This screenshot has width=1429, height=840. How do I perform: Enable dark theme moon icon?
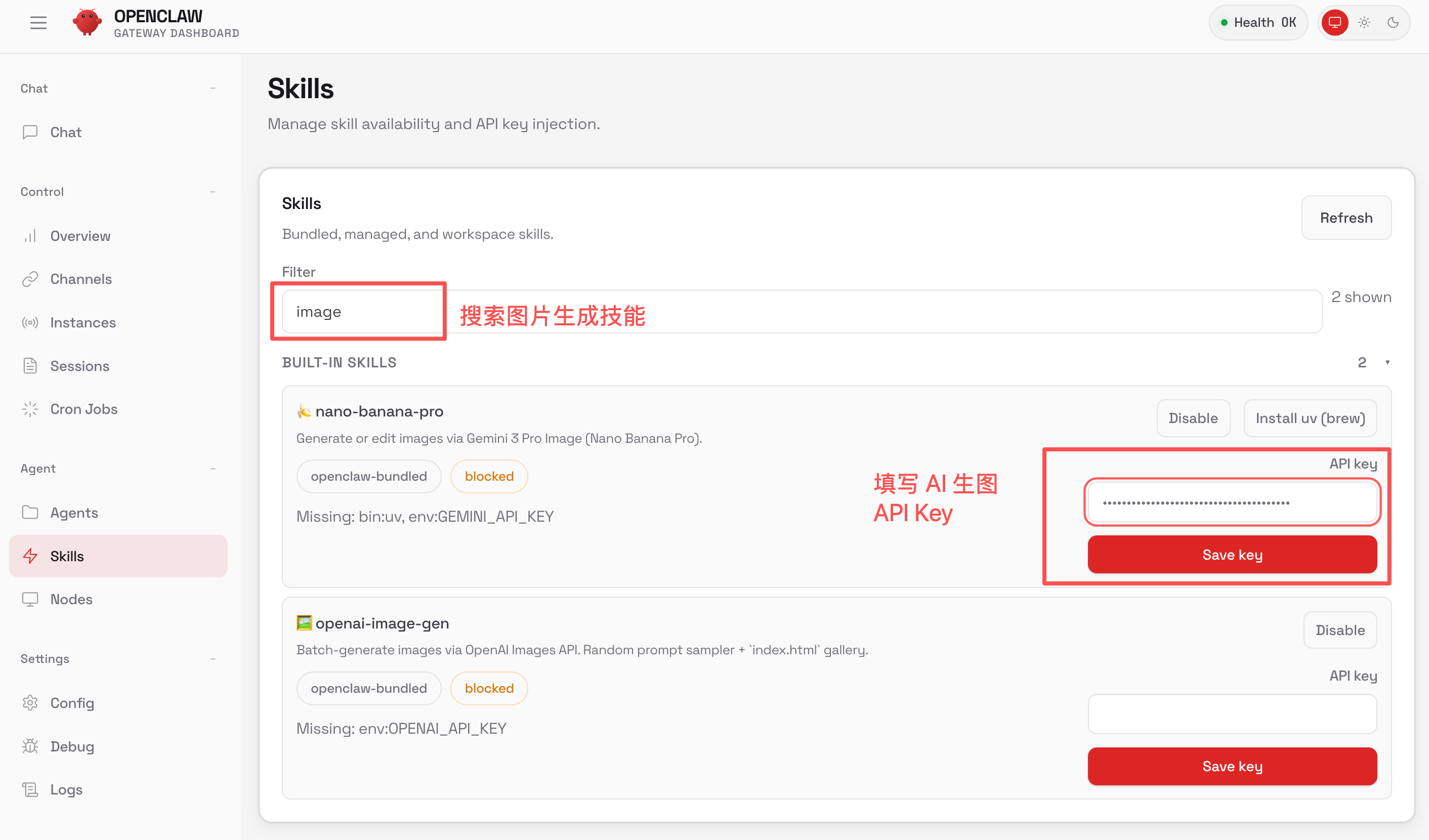click(x=1393, y=23)
